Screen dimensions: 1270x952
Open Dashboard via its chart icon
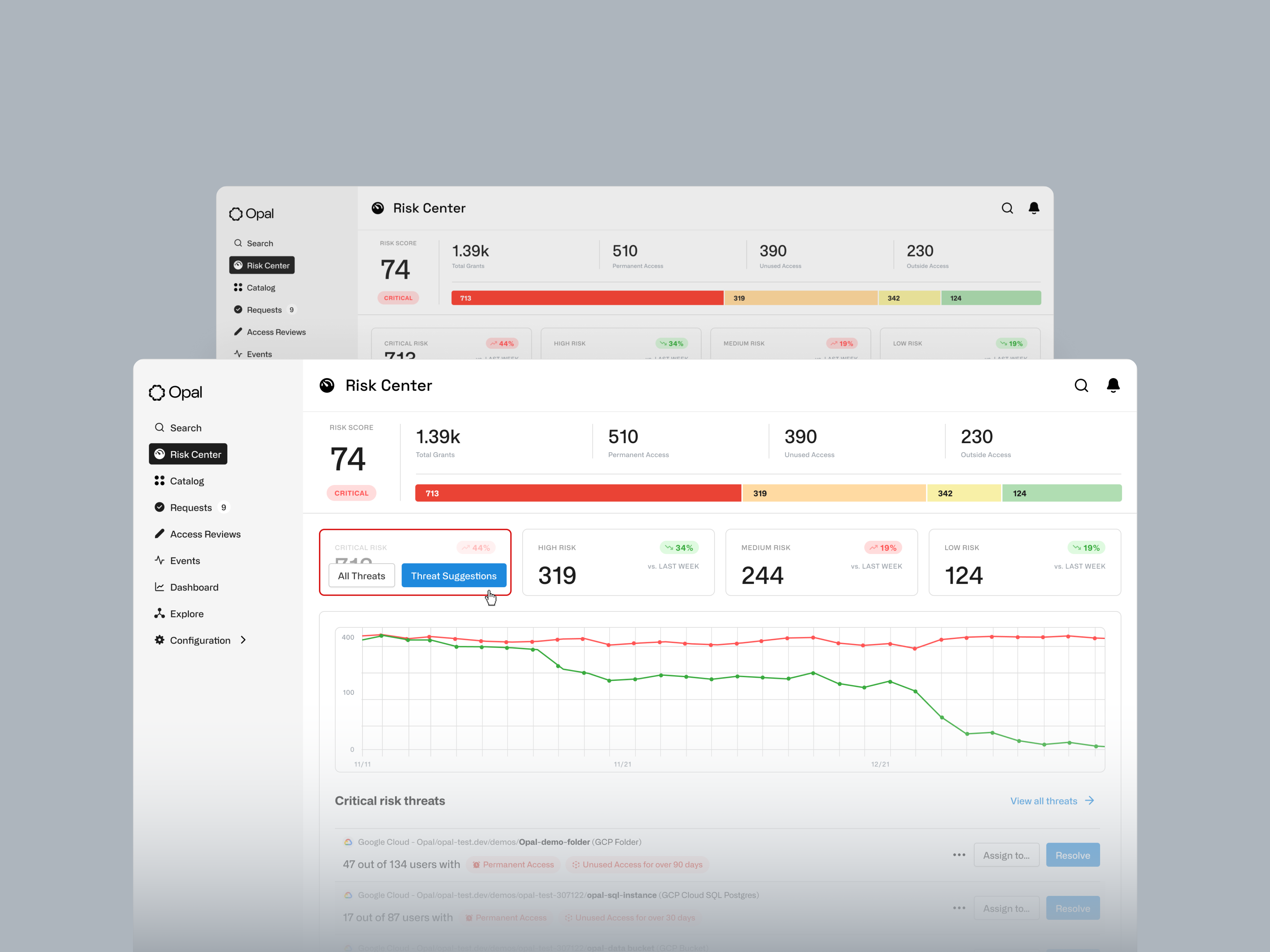coord(159,587)
